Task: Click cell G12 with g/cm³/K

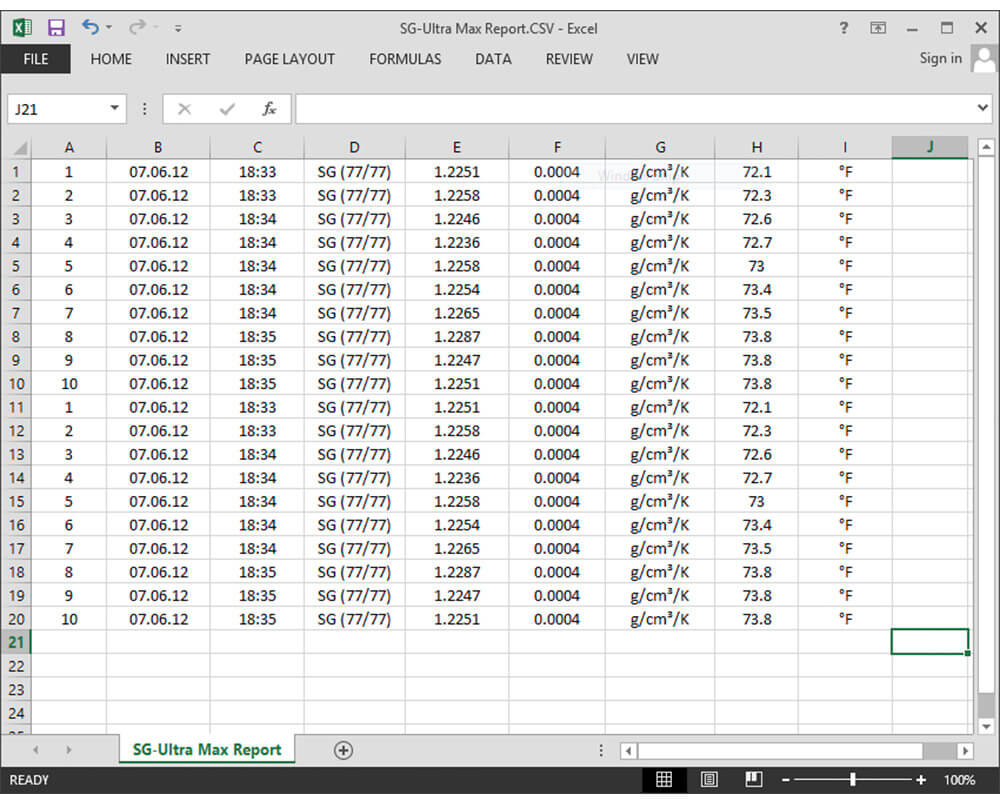Action: click(x=659, y=431)
